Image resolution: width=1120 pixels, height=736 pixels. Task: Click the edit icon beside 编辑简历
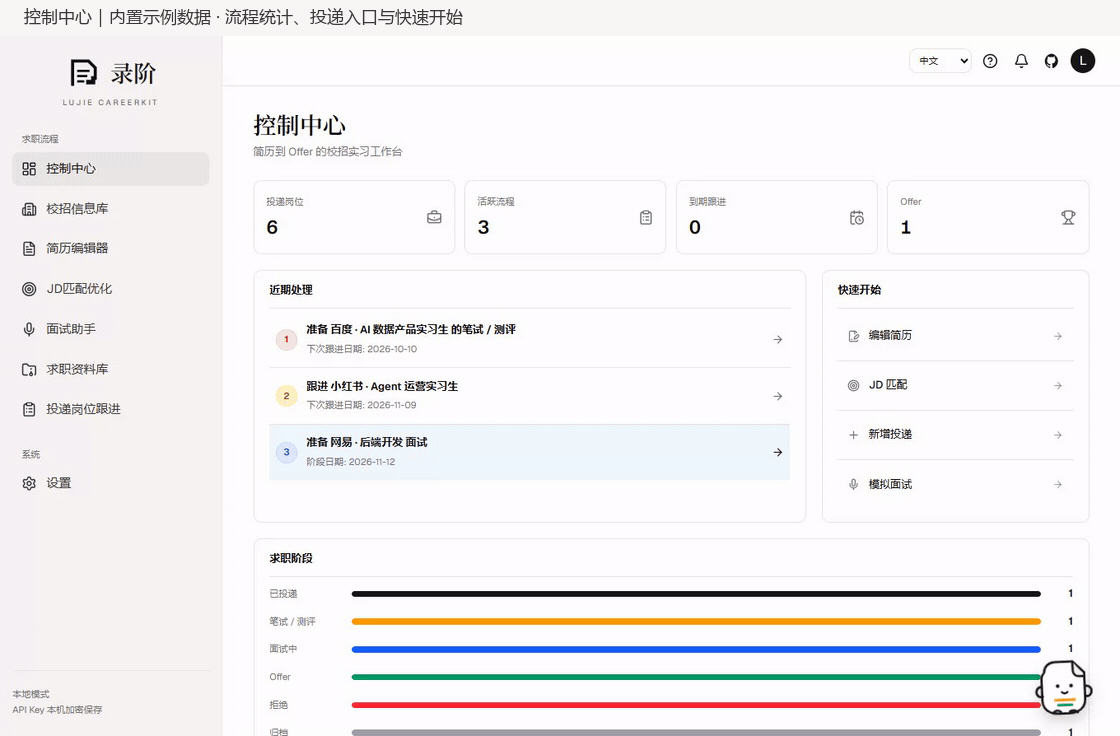(x=854, y=336)
